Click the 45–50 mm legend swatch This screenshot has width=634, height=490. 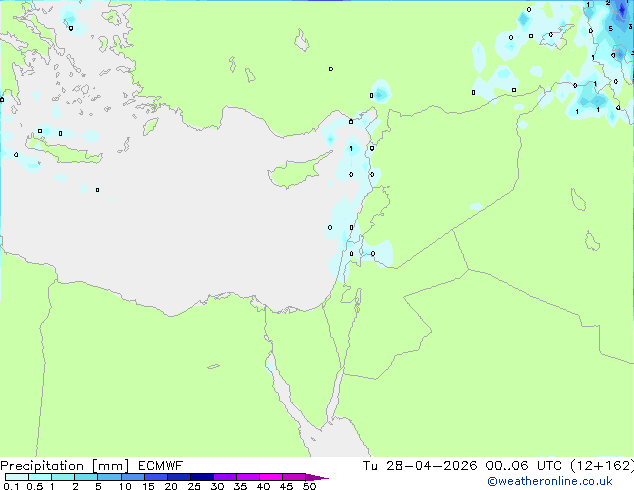[294, 477]
